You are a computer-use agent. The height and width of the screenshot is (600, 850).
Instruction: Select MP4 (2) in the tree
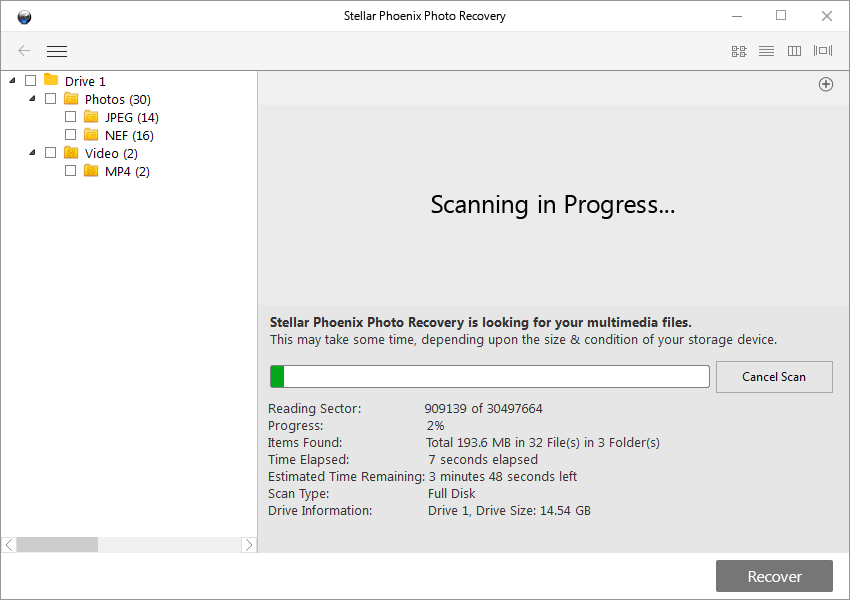tap(127, 171)
